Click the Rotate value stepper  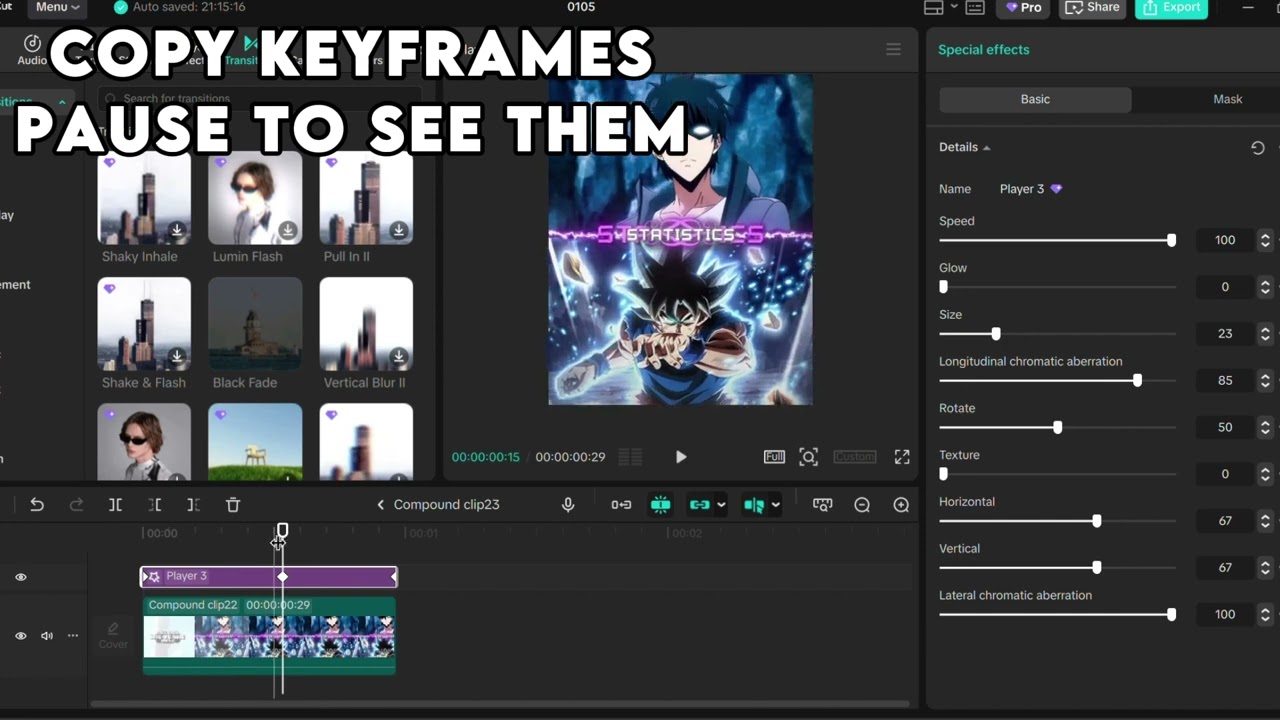click(x=1265, y=427)
